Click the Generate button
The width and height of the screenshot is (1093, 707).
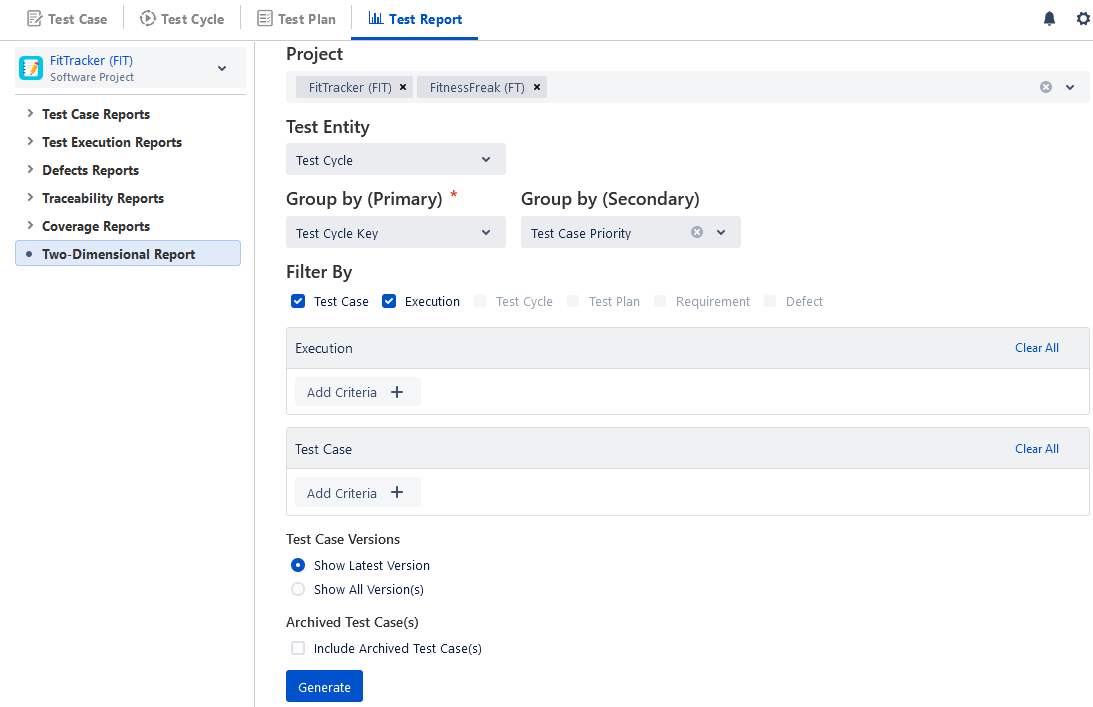click(x=324, y=687)
